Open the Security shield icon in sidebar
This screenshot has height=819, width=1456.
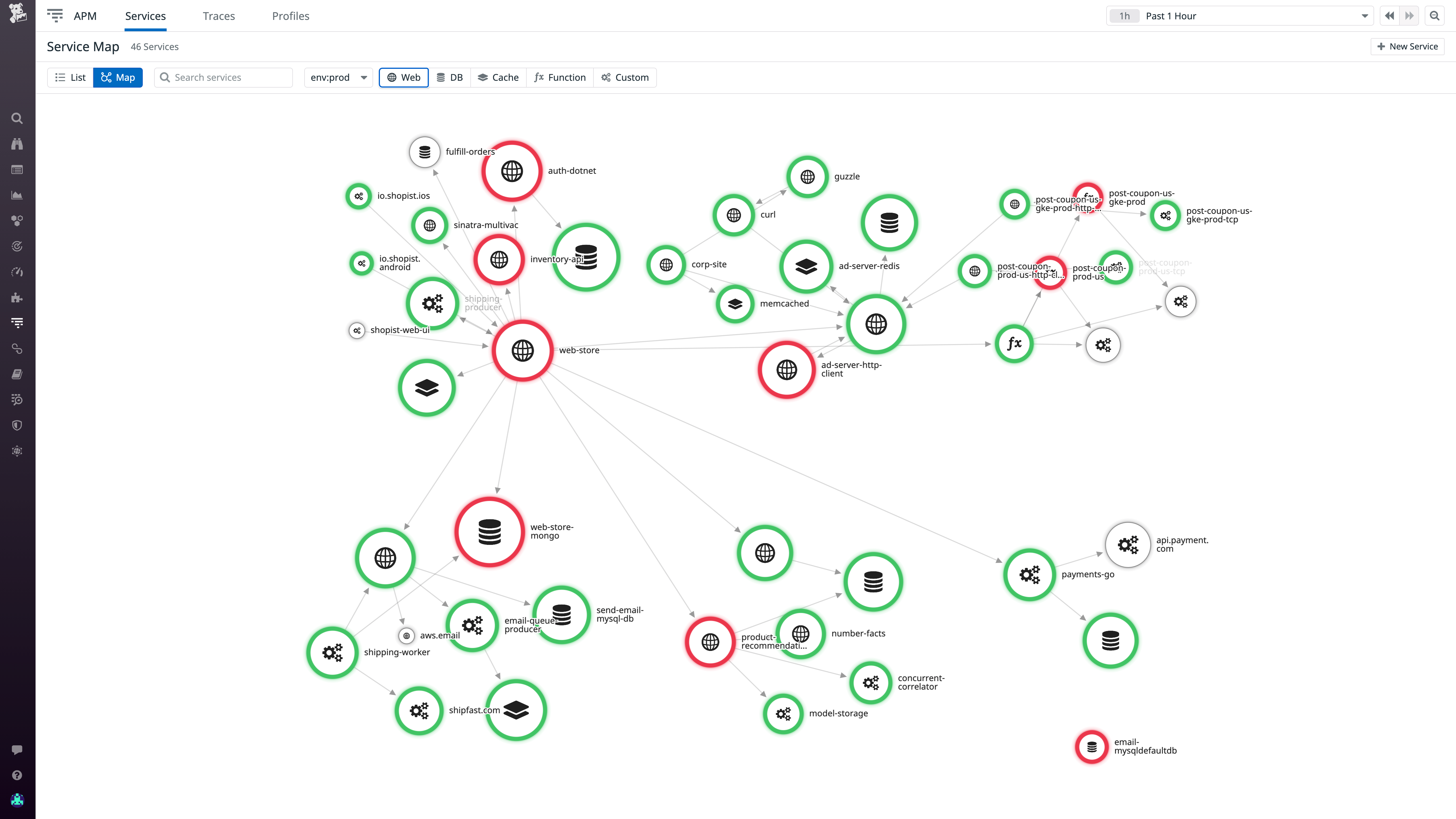point(17,425)
